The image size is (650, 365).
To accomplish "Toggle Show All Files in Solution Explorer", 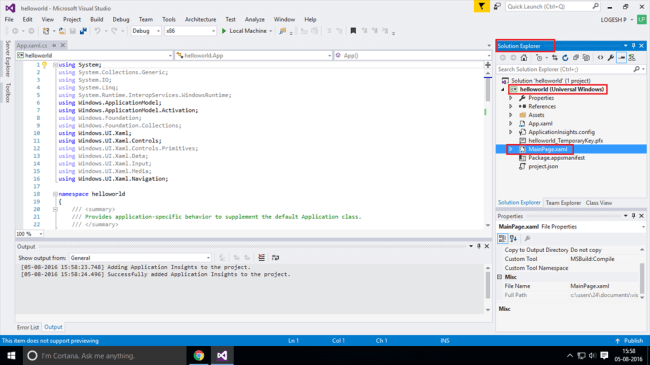I will (x=586, y=58).
